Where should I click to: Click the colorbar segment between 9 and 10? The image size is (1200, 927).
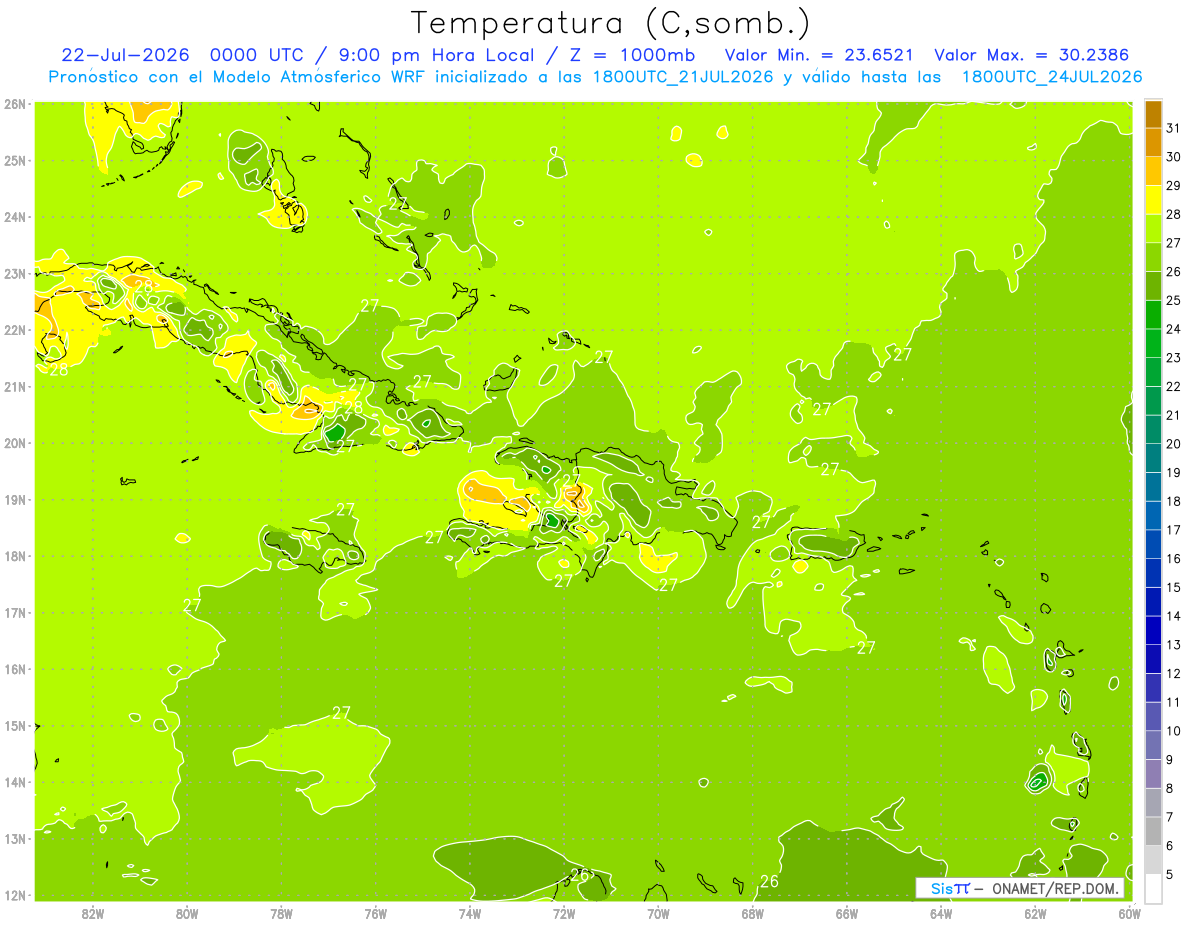pyautogui.click(x=1153, y=746)
